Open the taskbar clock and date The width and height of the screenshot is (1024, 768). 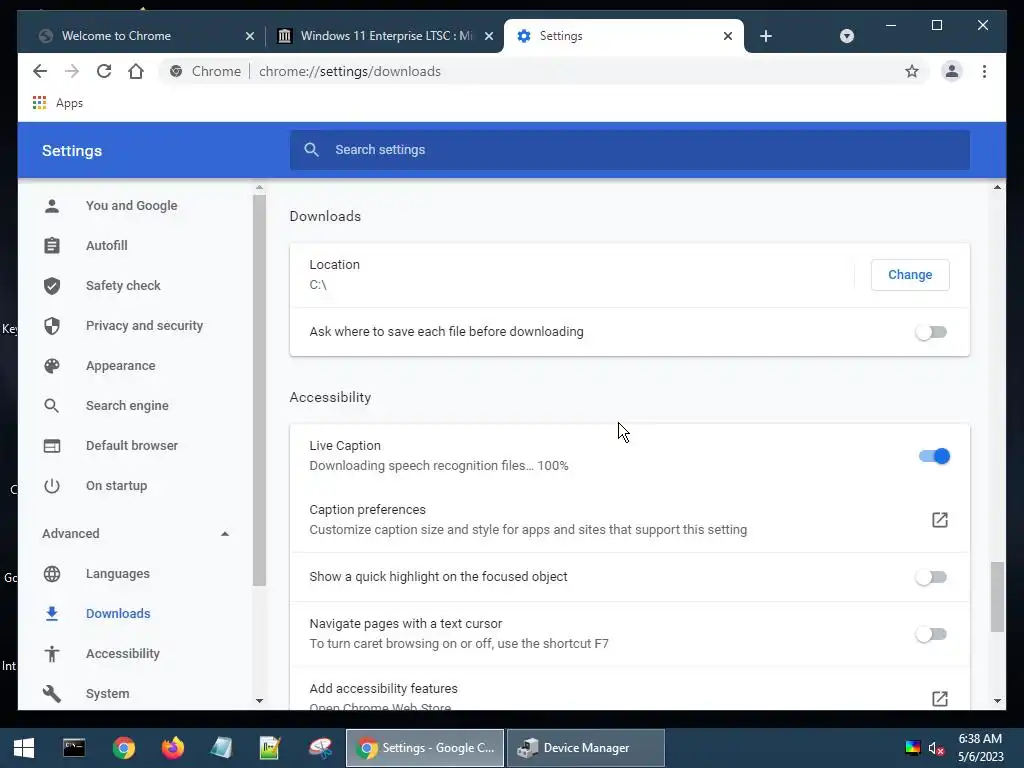coord(980,748)
